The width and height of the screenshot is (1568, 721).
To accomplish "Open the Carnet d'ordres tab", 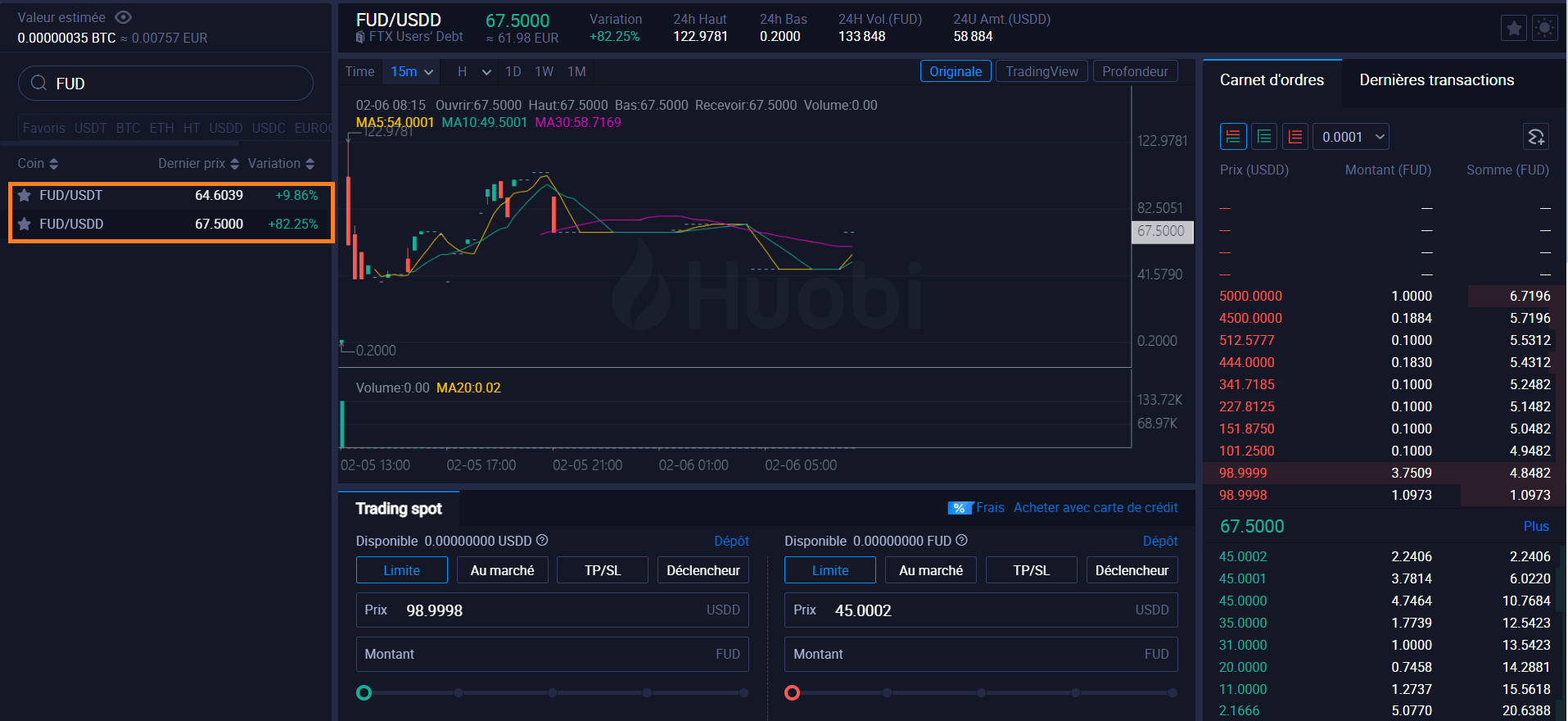I will 1272,80.
